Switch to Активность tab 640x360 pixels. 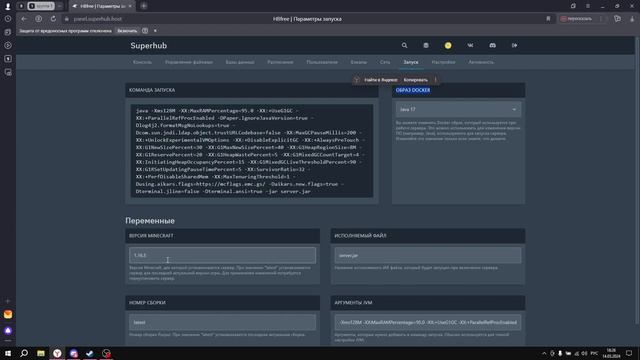coord(481,62)
